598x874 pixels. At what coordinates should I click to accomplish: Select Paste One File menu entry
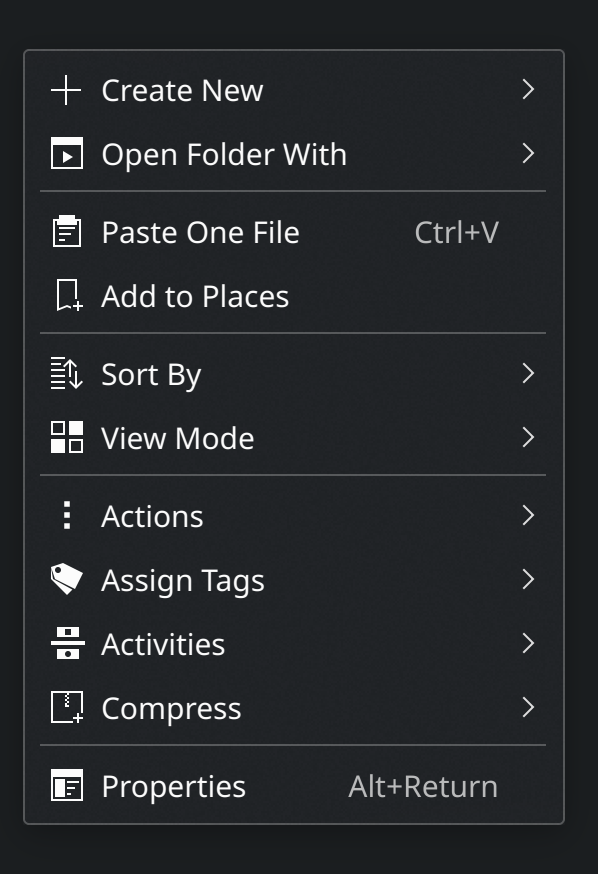pos(293,232)
